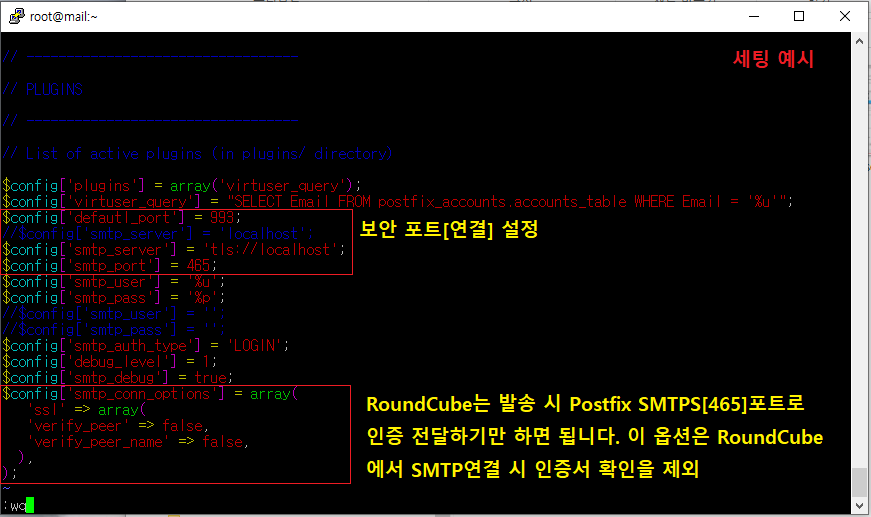Click the scrollbar up arrow
Screen dimensions: 871x517
(859, 41)
